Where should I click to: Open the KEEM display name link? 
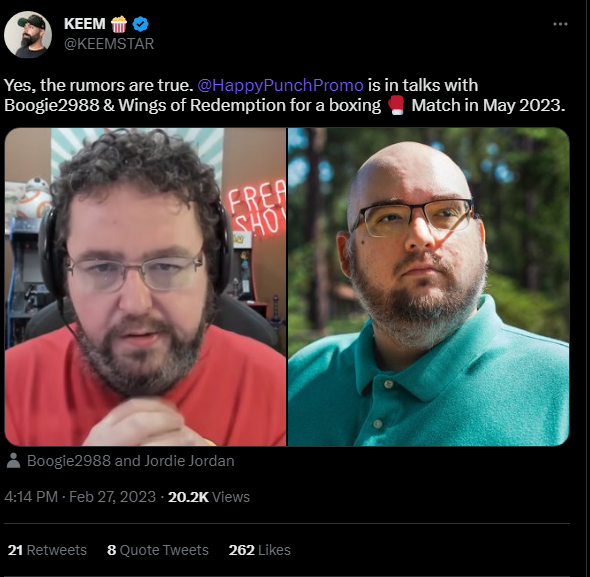click(x=85, y=24)
